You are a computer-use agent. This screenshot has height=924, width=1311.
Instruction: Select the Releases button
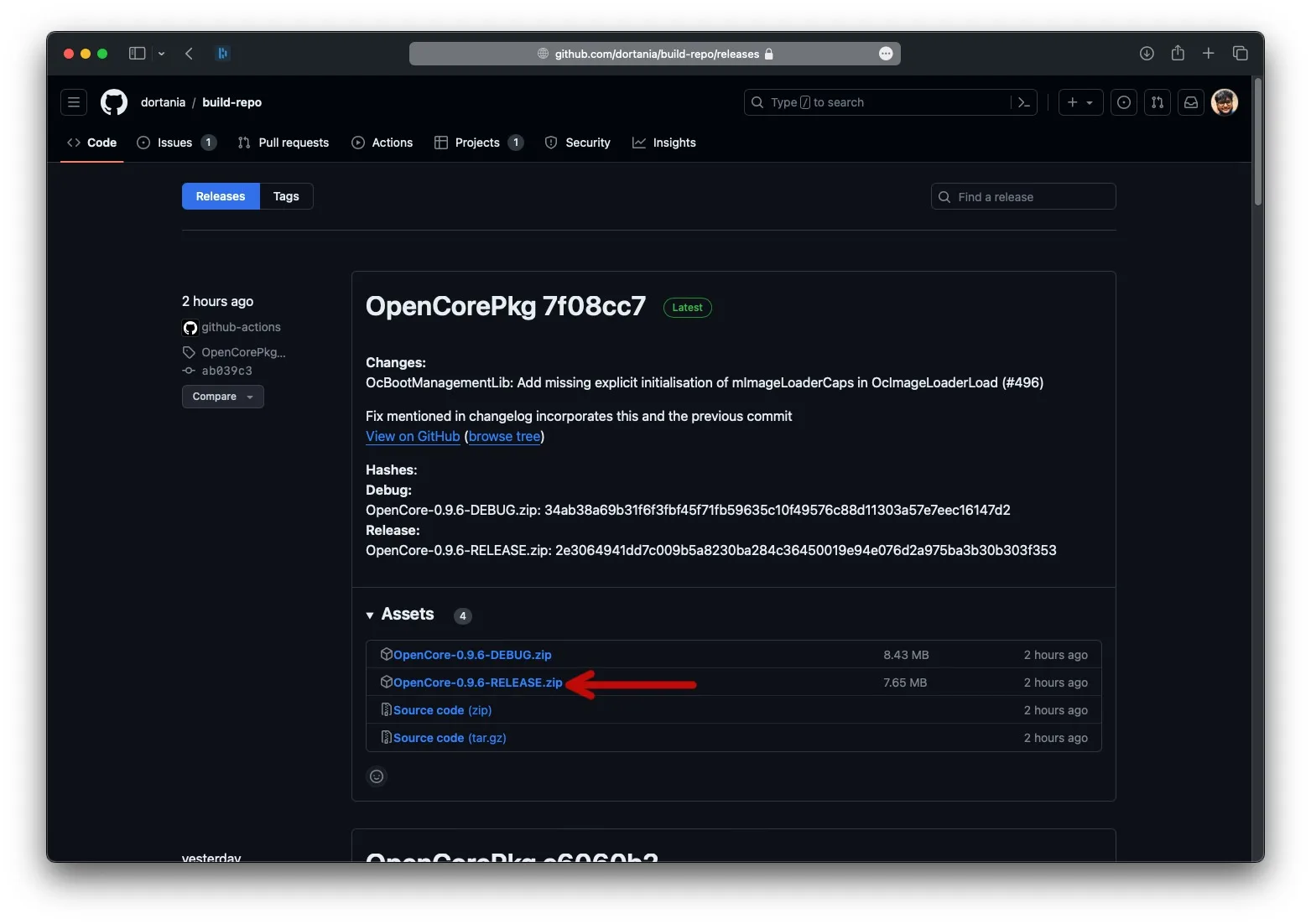click(221, 196)
